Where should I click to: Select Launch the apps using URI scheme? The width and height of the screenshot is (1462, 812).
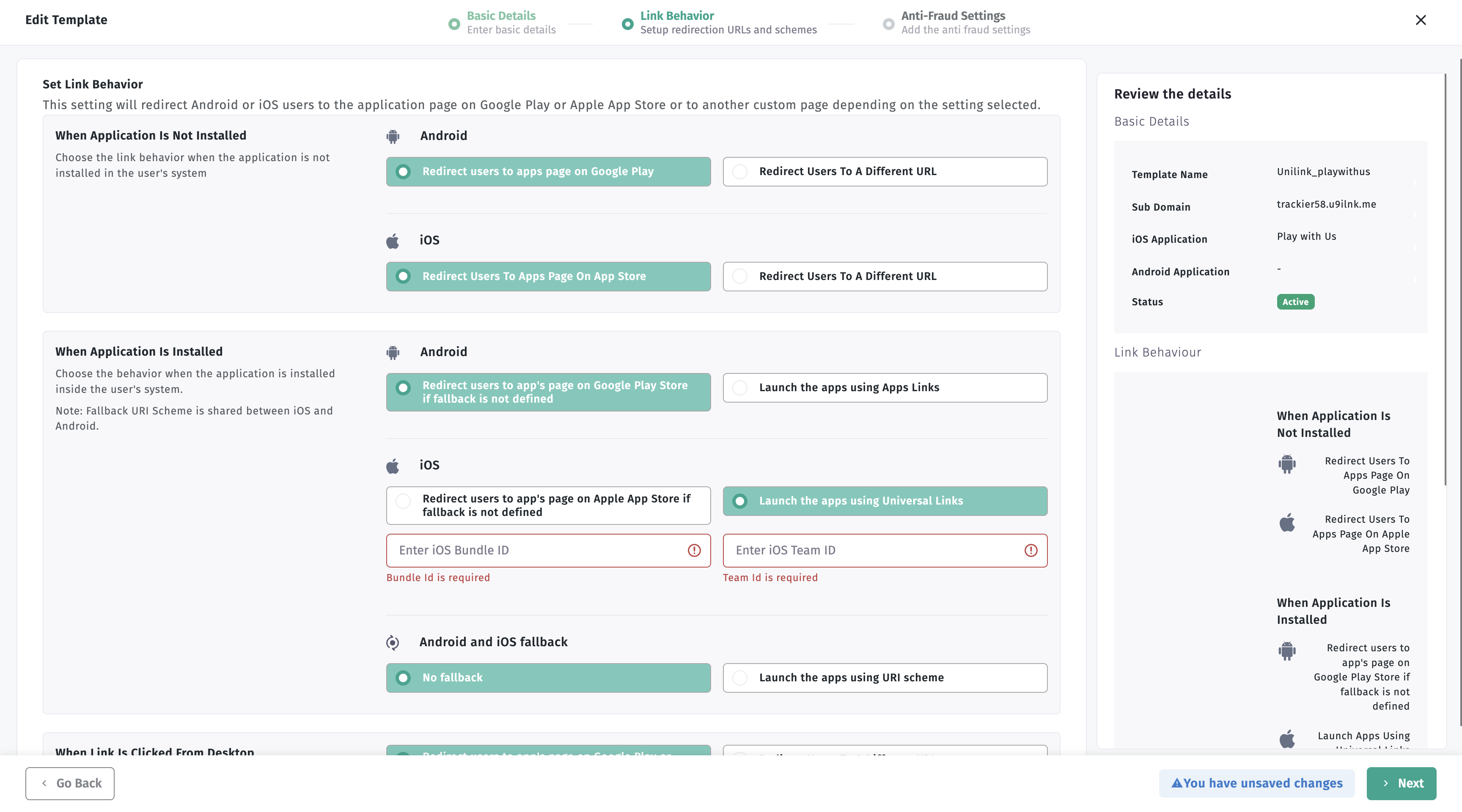tap(885, 678)
